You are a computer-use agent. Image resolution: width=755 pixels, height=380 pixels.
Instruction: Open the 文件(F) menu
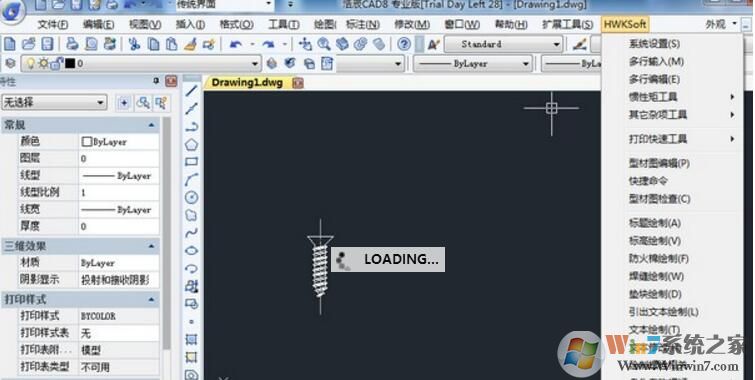pos(53,24)
